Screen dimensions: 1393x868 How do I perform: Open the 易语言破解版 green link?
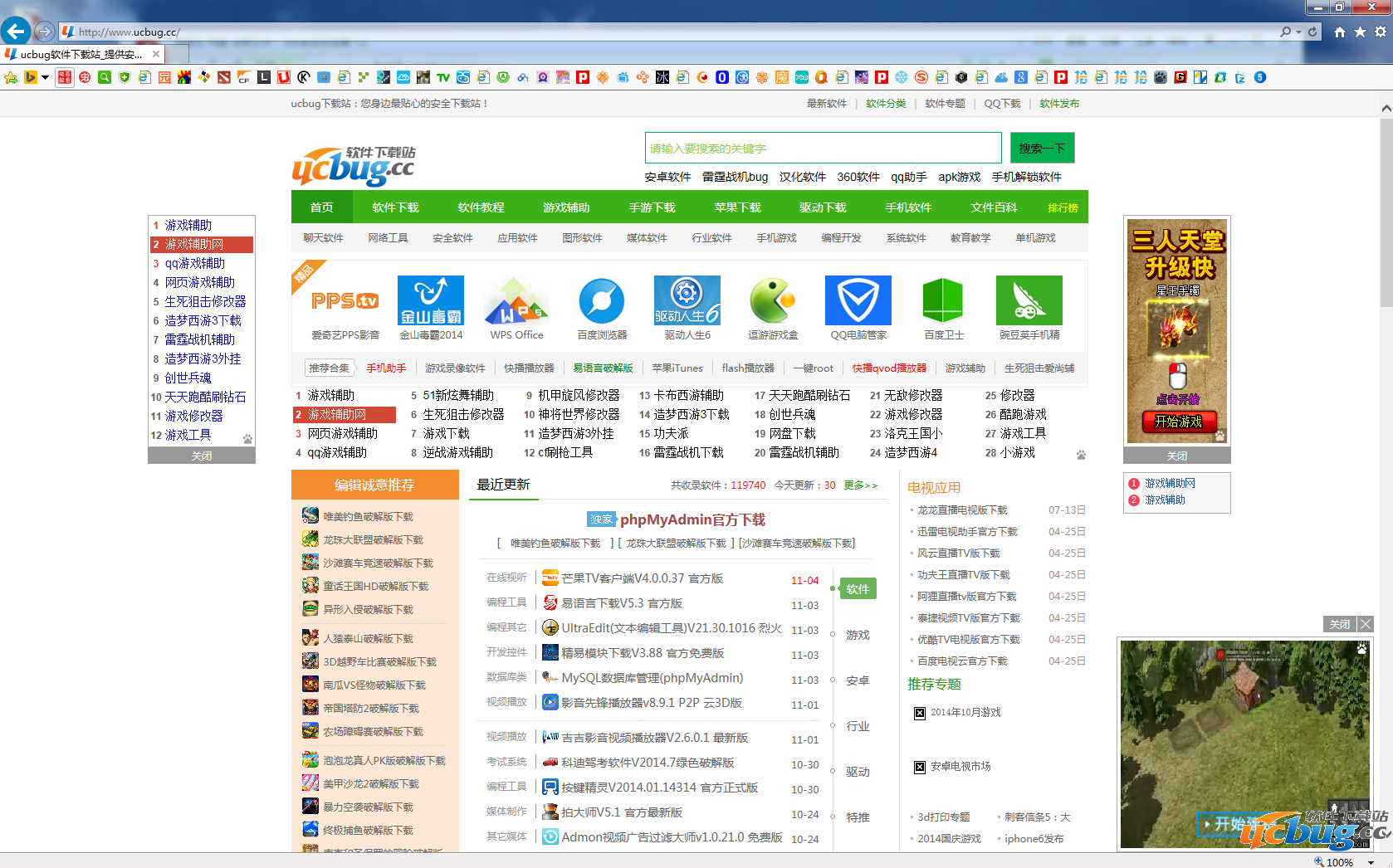click(603, 368)
